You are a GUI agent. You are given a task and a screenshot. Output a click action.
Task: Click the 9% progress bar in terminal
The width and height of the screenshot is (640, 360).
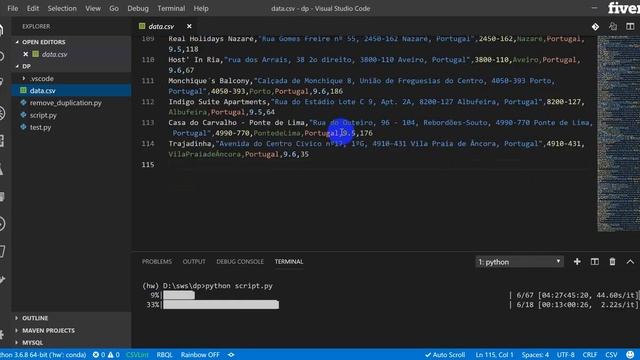click(179, 295)
